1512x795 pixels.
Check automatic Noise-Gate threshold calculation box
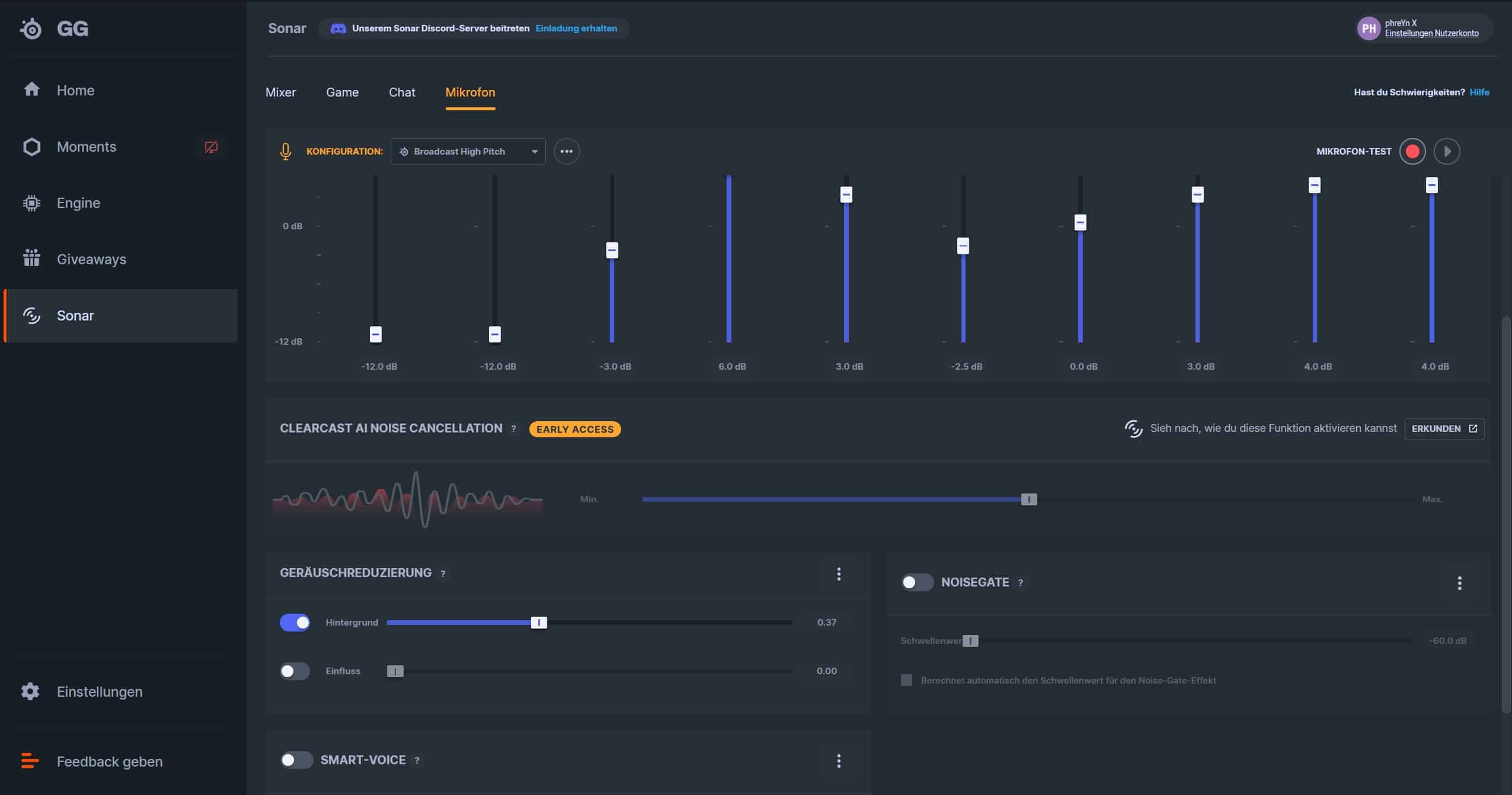click(906, 680)
